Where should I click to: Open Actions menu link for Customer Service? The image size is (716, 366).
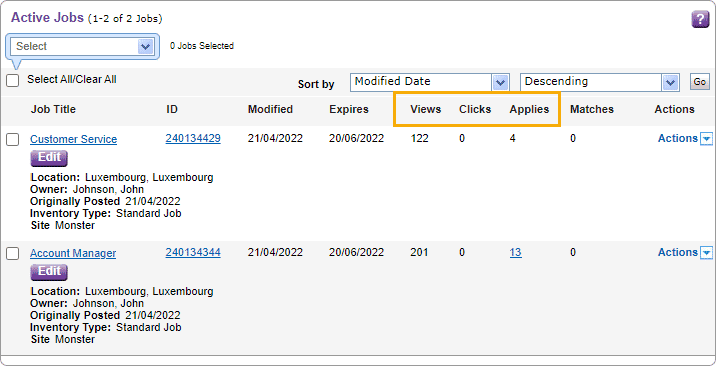678,138
